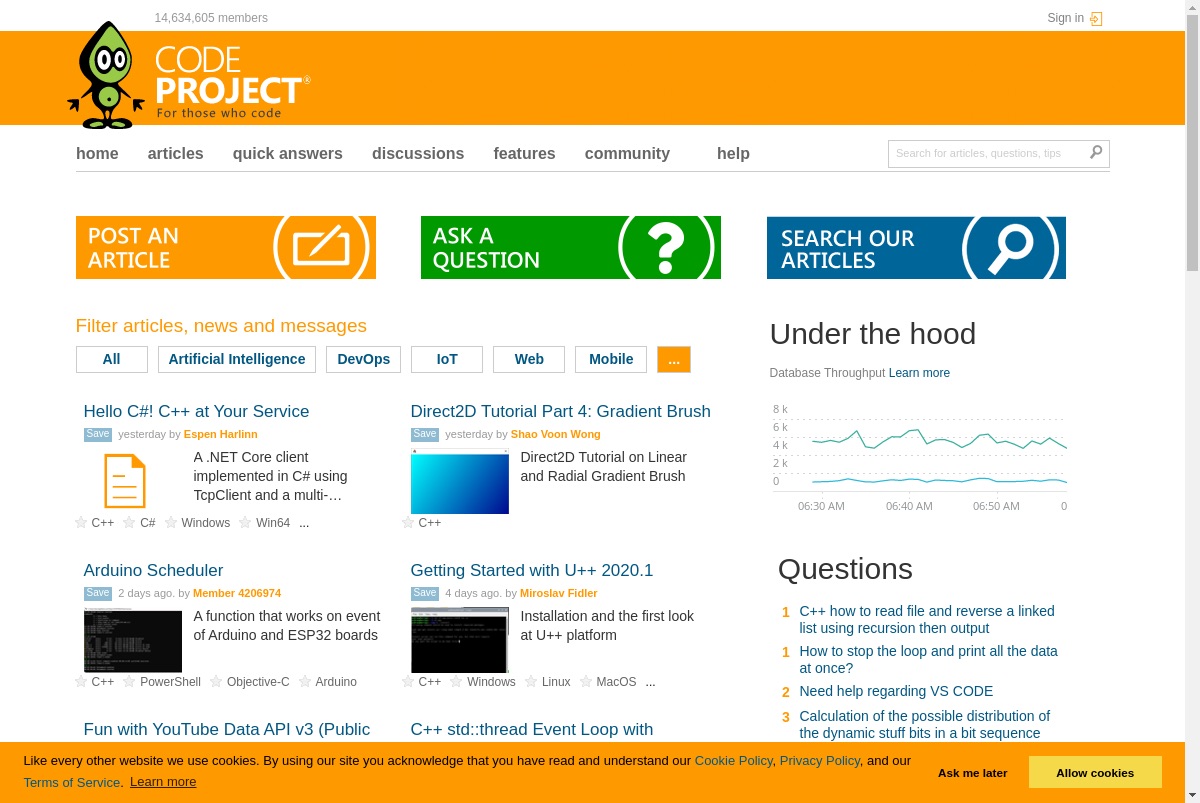
Task: Click the gradient thumbnail of Direct2D article
Action: [460, 482]
